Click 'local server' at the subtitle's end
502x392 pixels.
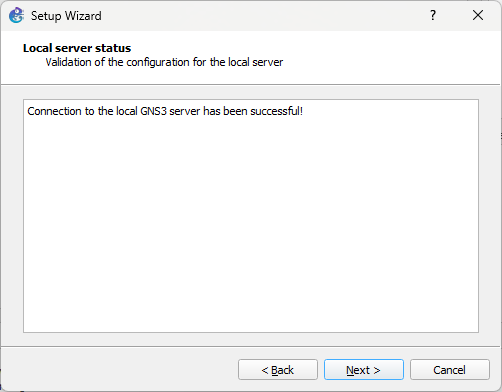coord(256,62)
